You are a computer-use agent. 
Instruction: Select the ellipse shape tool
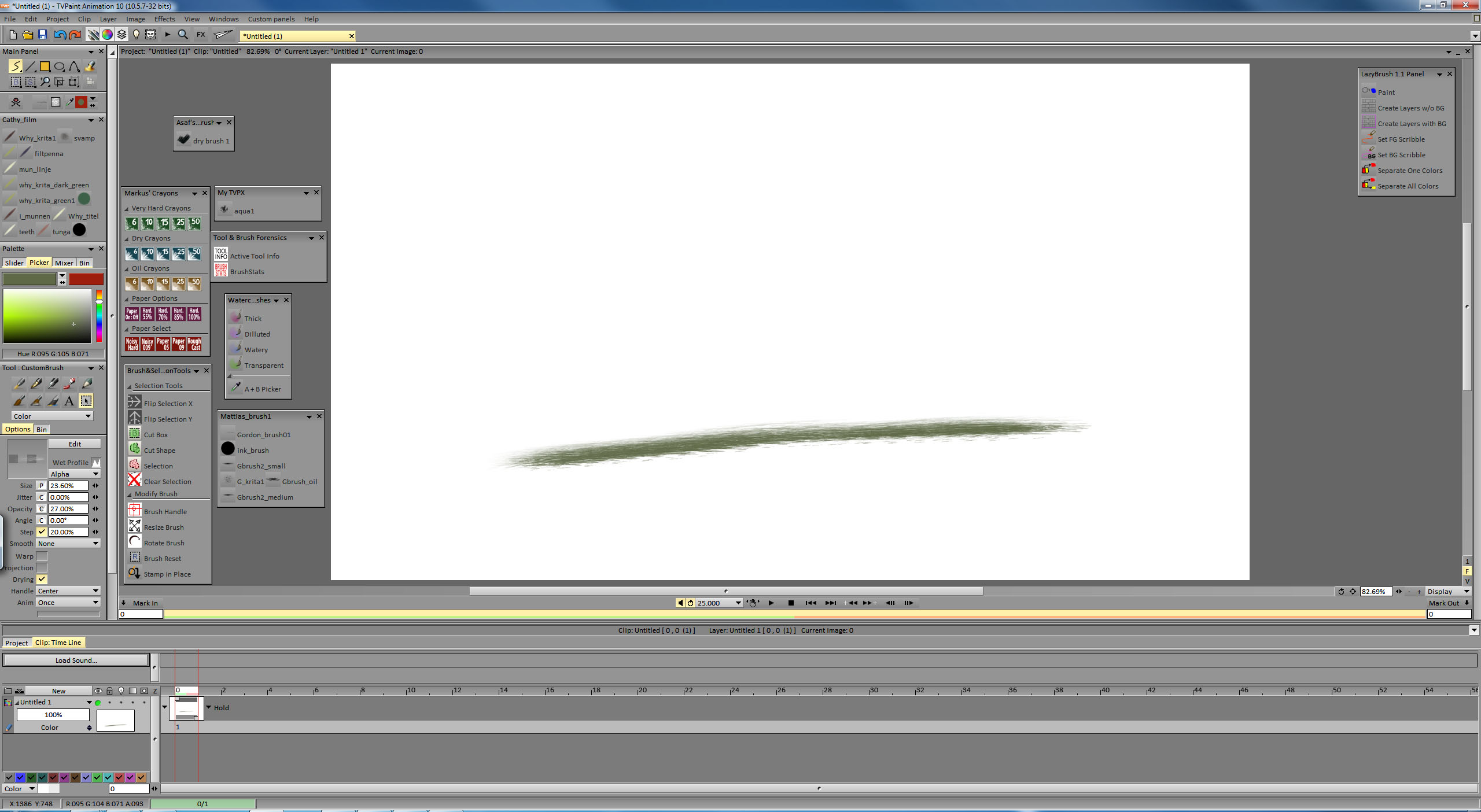[x=59, y=67]
